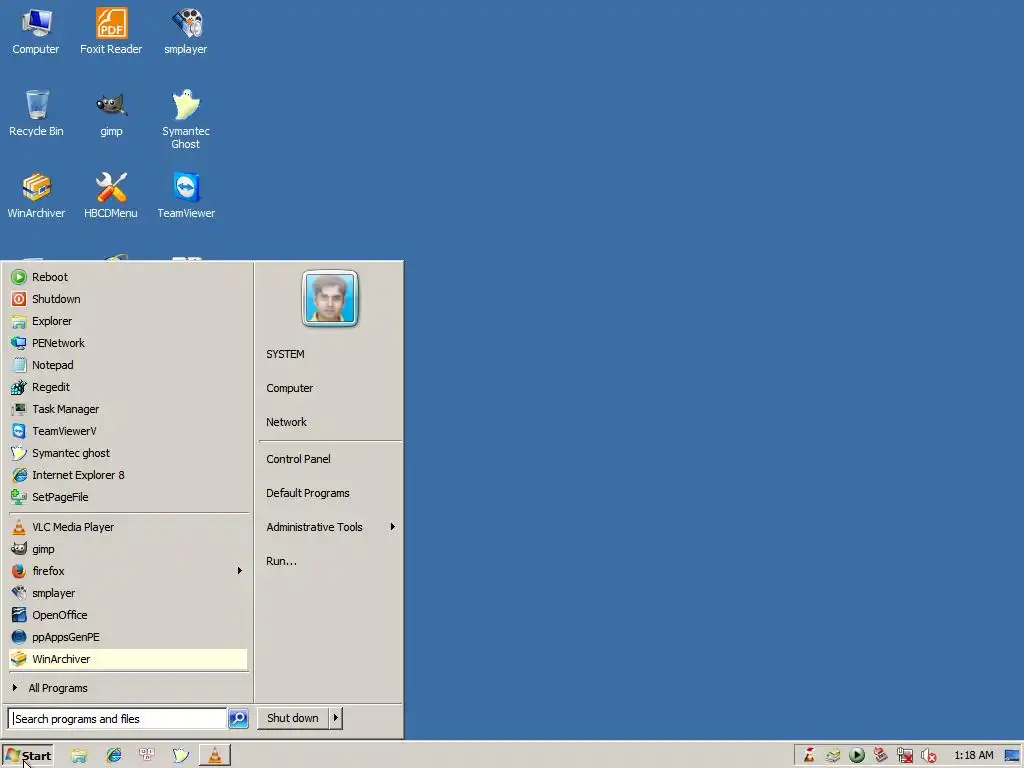The height and width of the screenshot is (768, 1024).
Task: Open the Foxit Reader desktop icon
Action: click(111, 31)
